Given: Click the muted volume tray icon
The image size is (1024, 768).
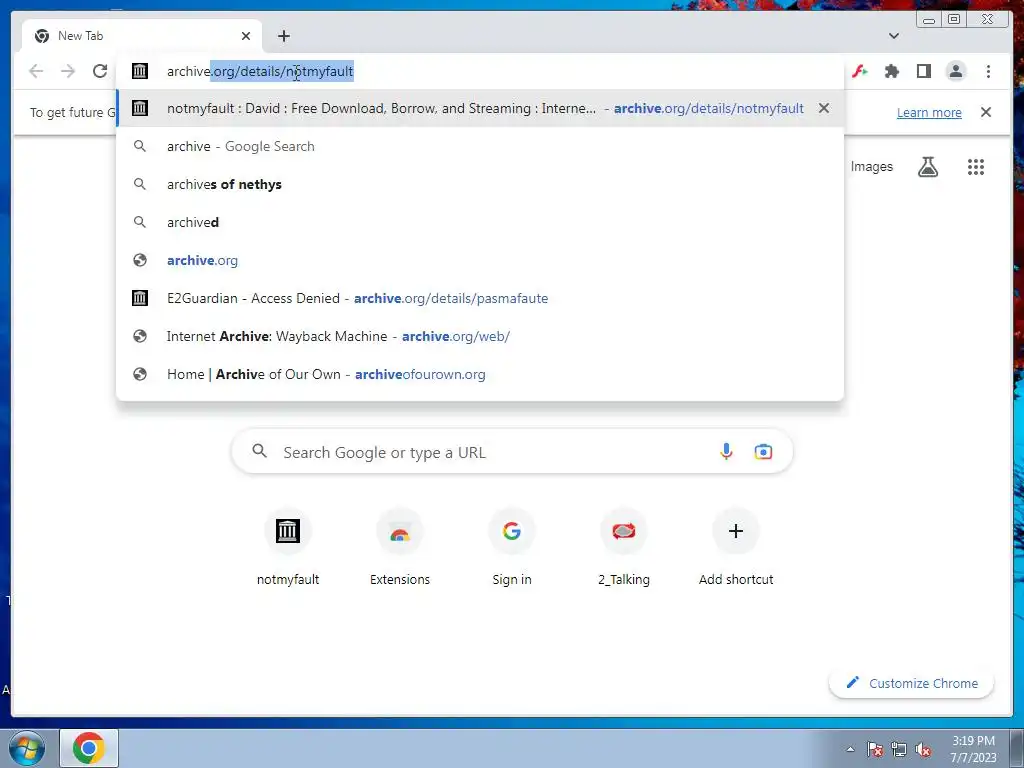Looking at the screenshot, I should click(x=923, y=749).
